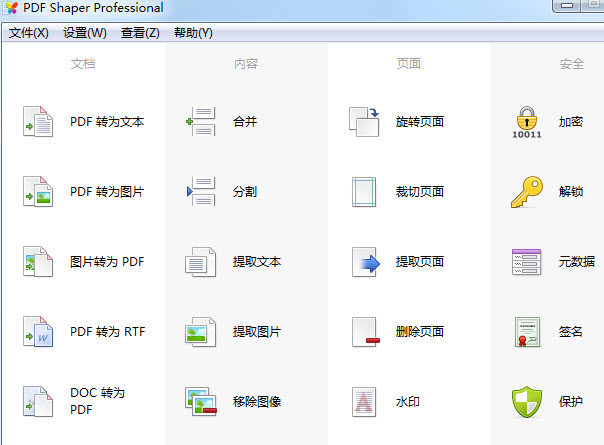Click the 删除页面 icon
This screenshot has width=604, height=445.
click(x=366, y=332)
